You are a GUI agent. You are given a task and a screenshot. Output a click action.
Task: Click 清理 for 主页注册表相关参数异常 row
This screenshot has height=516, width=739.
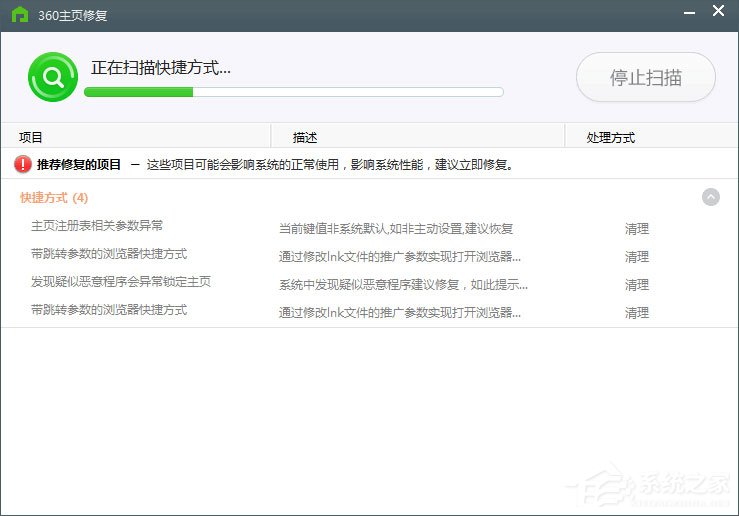click(x=637, y=229)
